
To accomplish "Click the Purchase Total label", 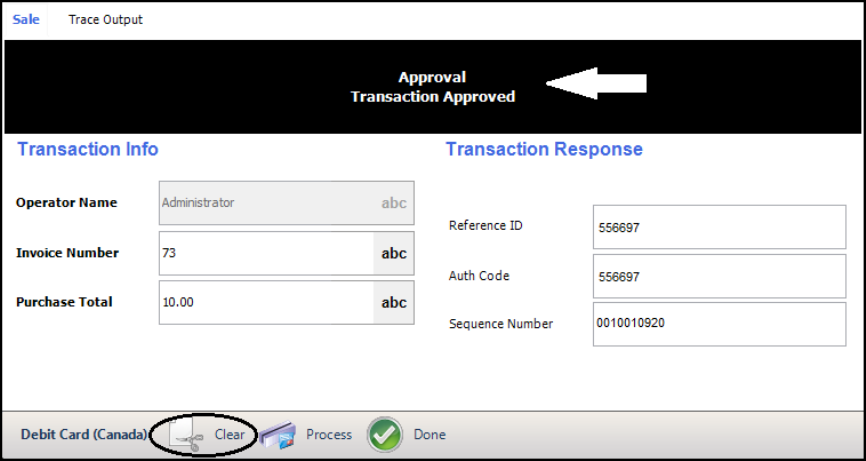I will [x=64, y=302].
